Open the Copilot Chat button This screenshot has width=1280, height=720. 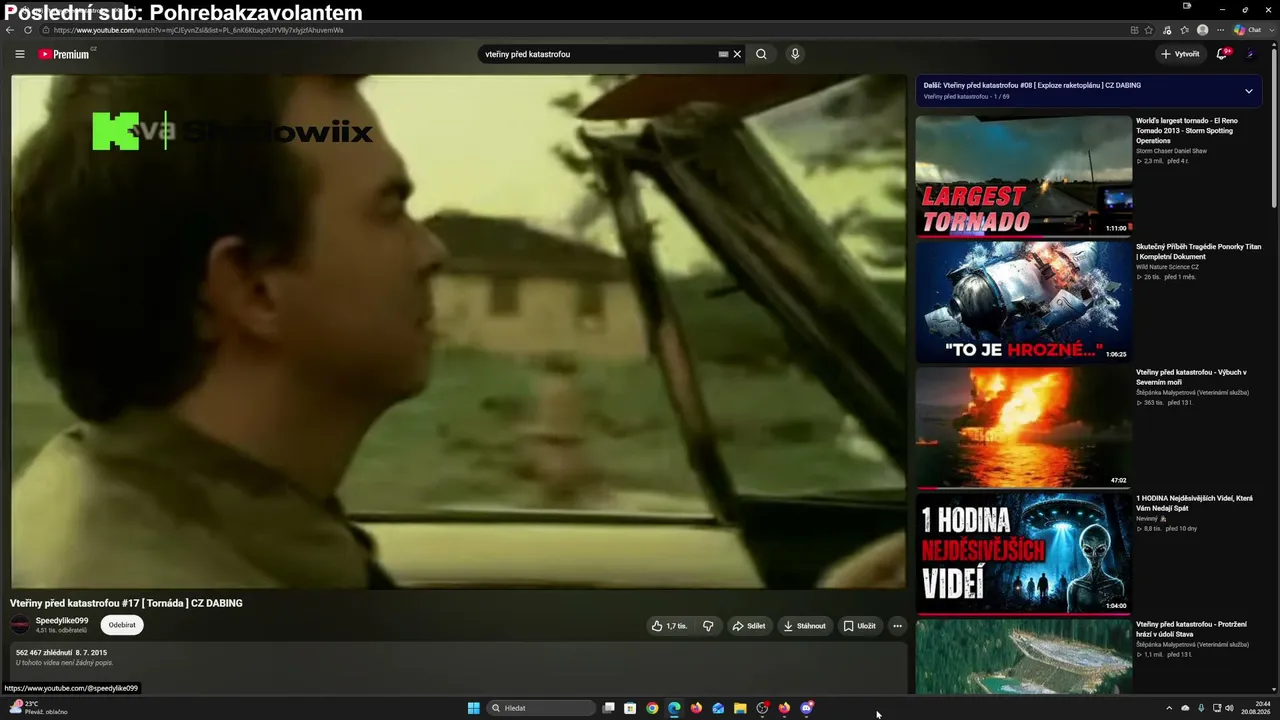click(x=1247, y=30)
